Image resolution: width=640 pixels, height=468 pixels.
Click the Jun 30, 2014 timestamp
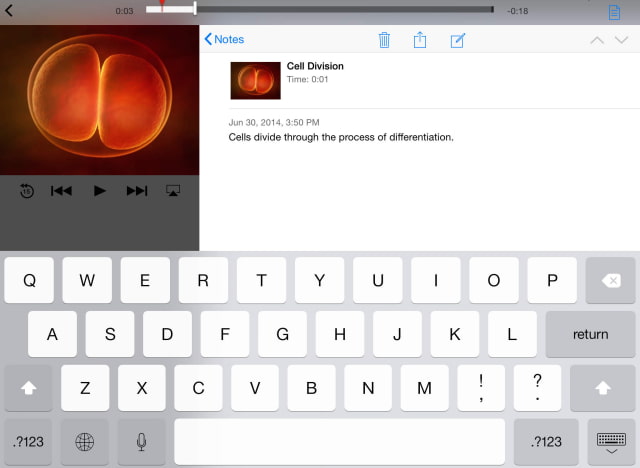[x=274, y=122]
